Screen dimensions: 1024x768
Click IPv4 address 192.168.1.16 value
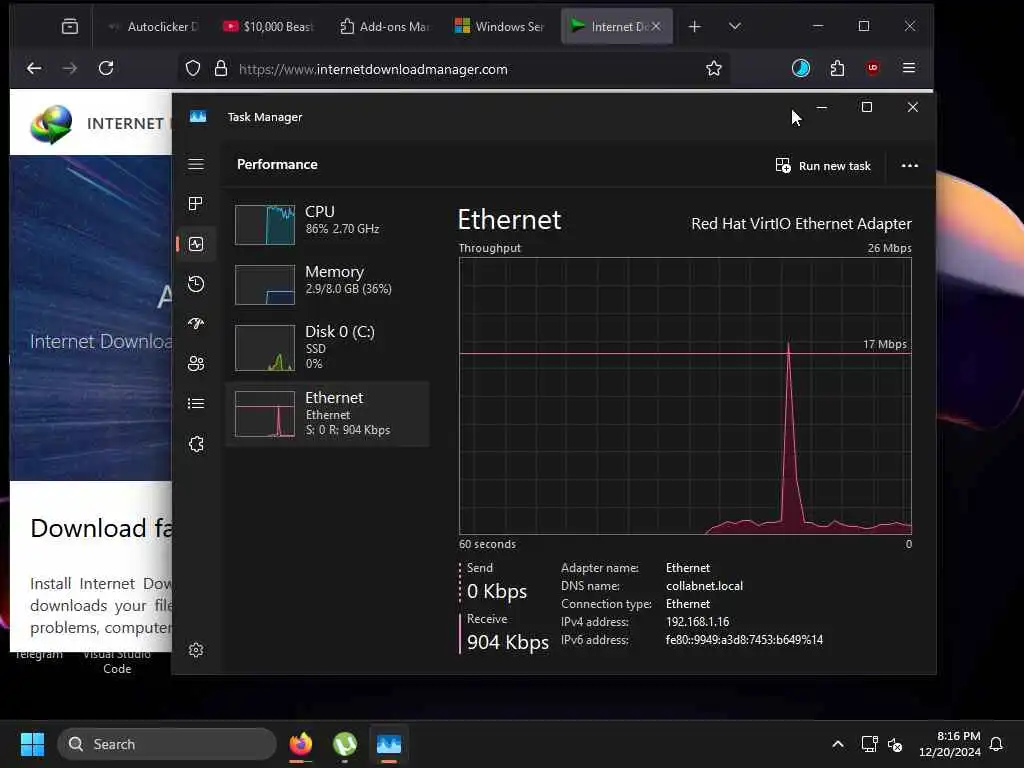(697, 622)
